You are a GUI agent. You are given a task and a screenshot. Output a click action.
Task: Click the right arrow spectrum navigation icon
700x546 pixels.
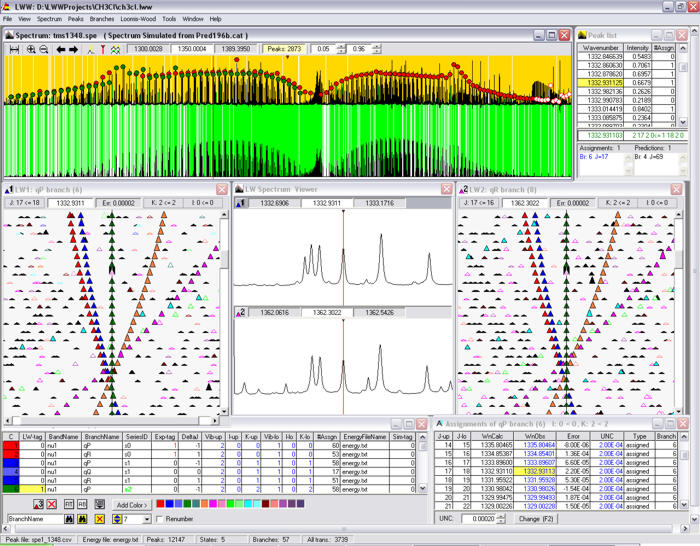click(x=73, y=49)
